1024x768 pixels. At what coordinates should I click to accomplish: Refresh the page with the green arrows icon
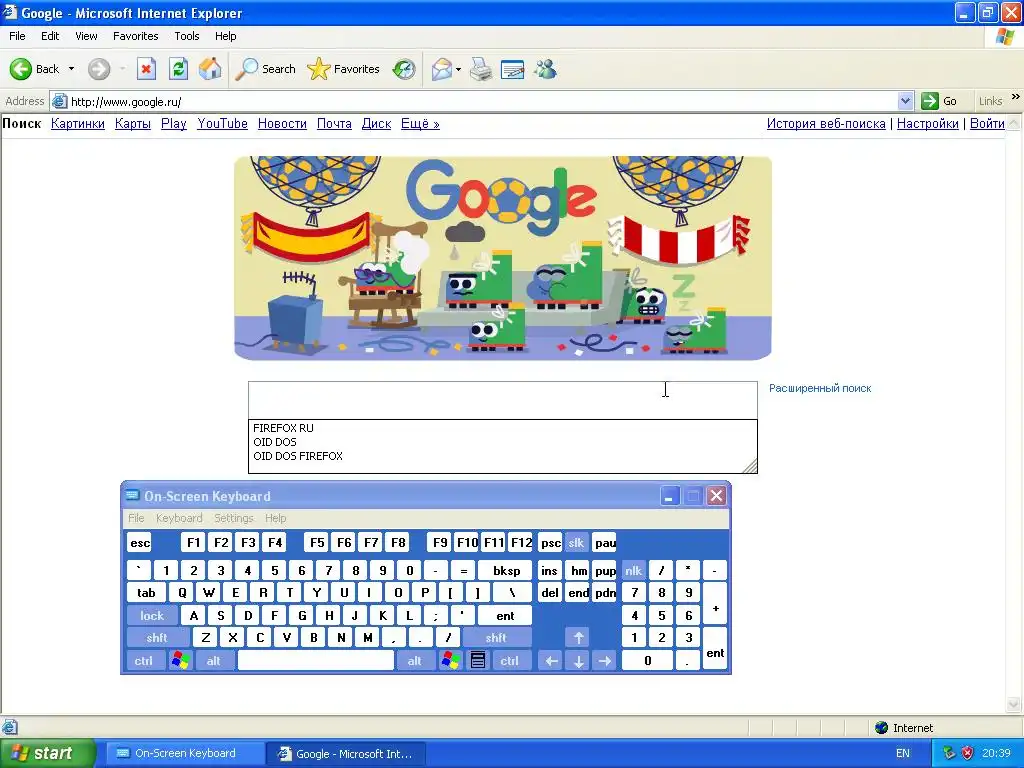[x=178, y=69]
